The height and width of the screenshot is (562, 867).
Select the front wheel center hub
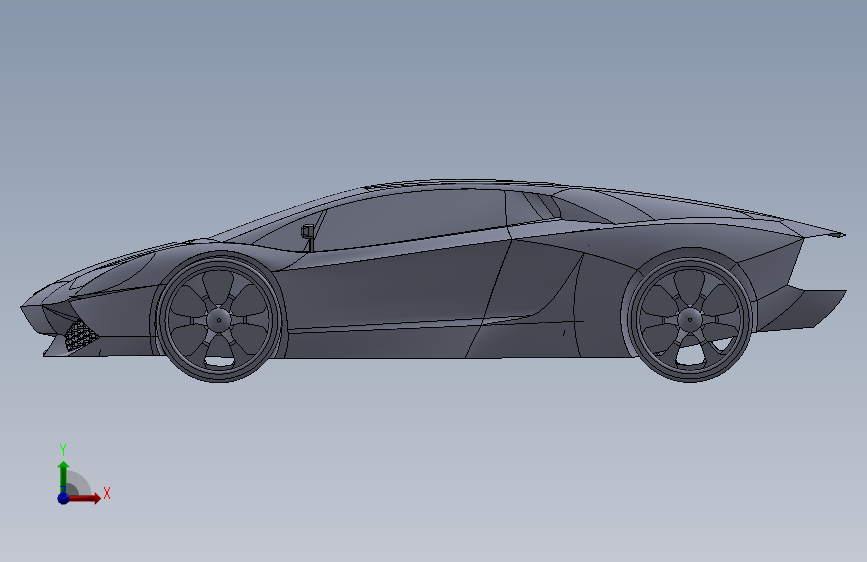pos(219,320)
